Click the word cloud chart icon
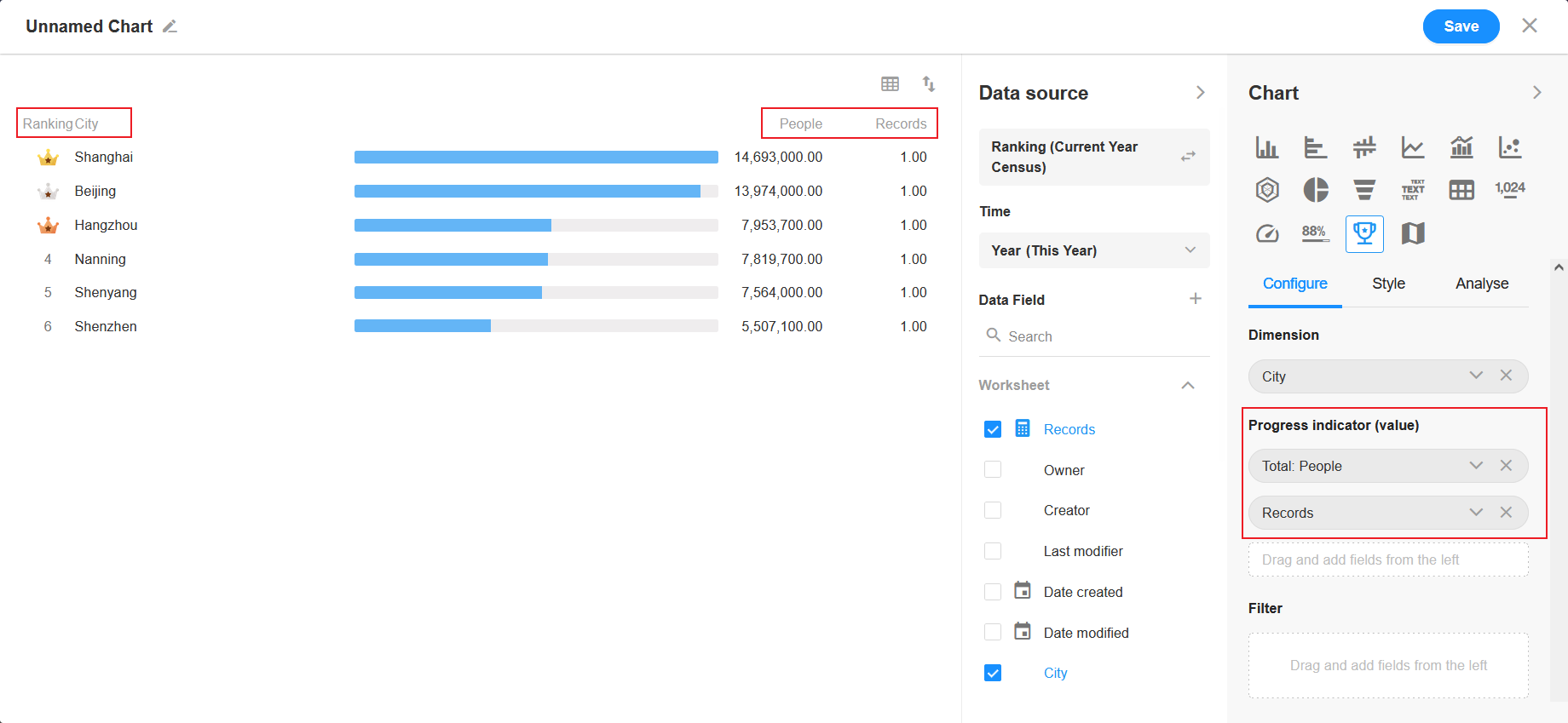This screenshot has height=723, width=1568. pos(1413,190)
